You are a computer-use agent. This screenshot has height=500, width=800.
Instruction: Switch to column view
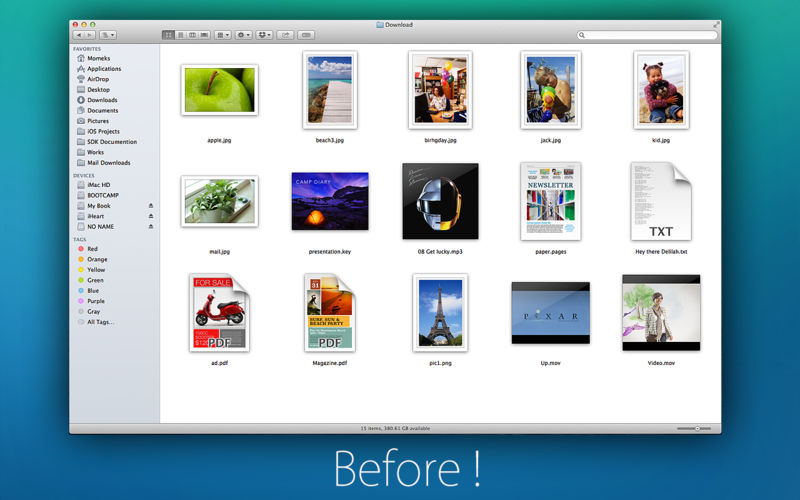point(192,35)
